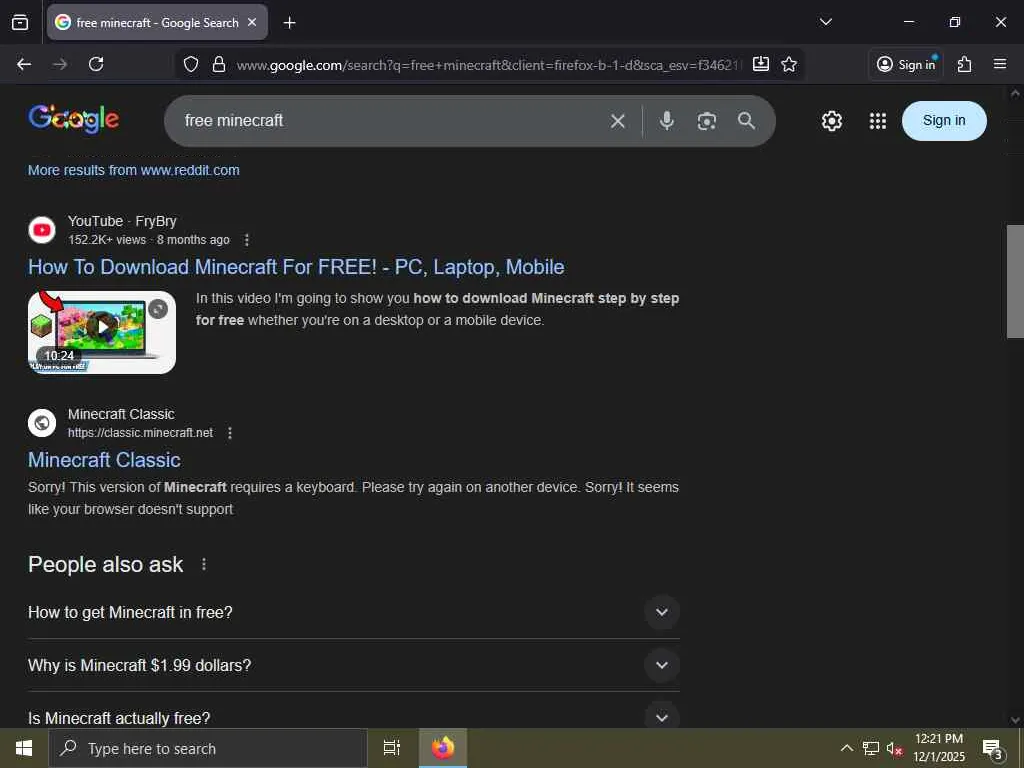Open the Windows Start menu
1024x768 pixels.
tap(24, 748)
